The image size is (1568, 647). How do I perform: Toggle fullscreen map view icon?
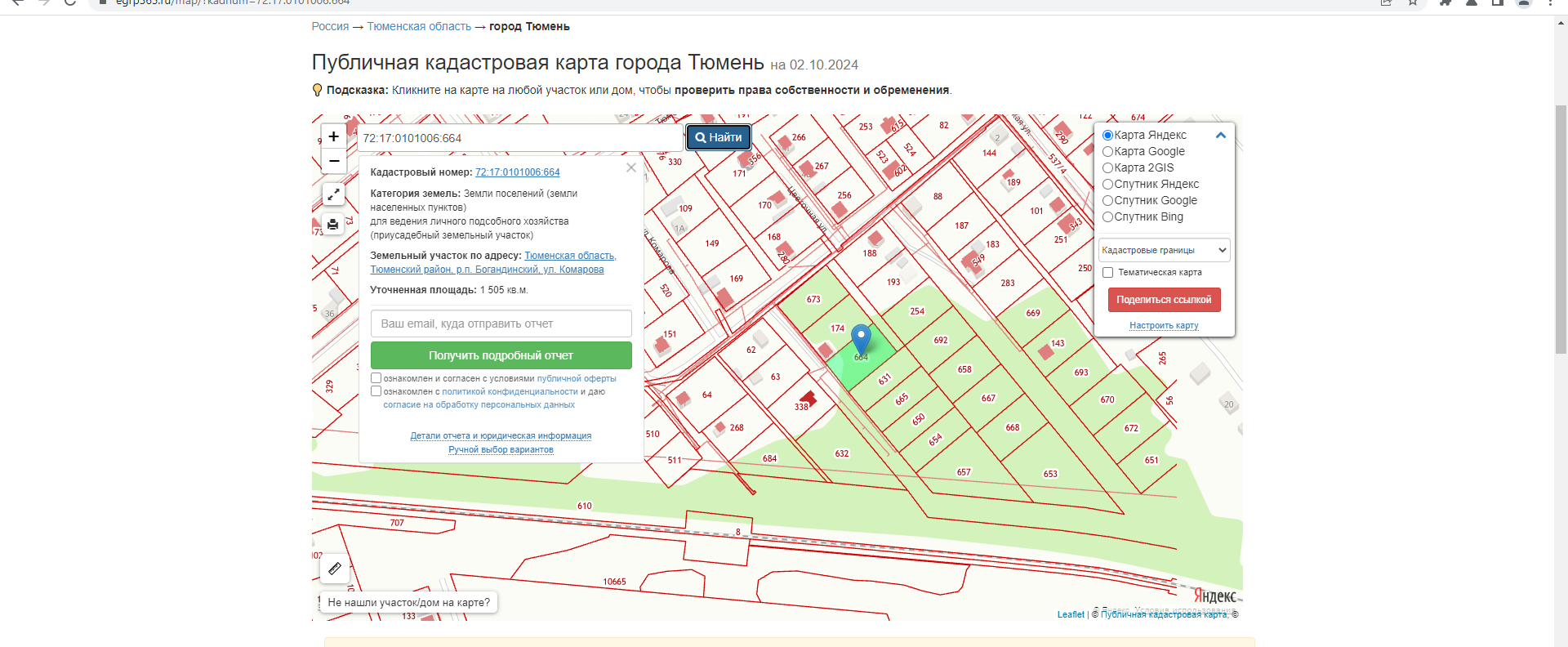(333, 194)
